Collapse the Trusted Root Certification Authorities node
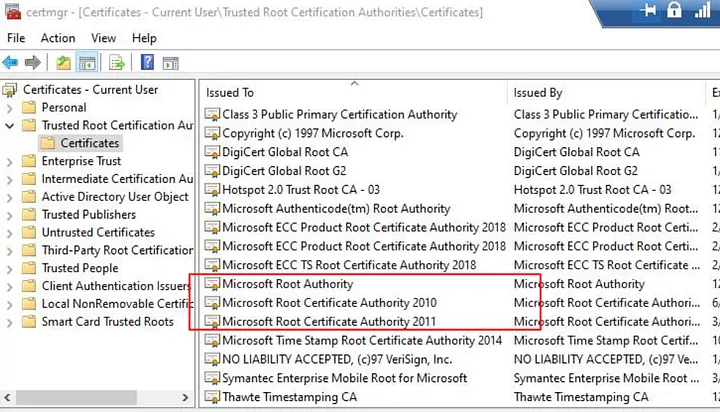 click(x=10, y=125)
